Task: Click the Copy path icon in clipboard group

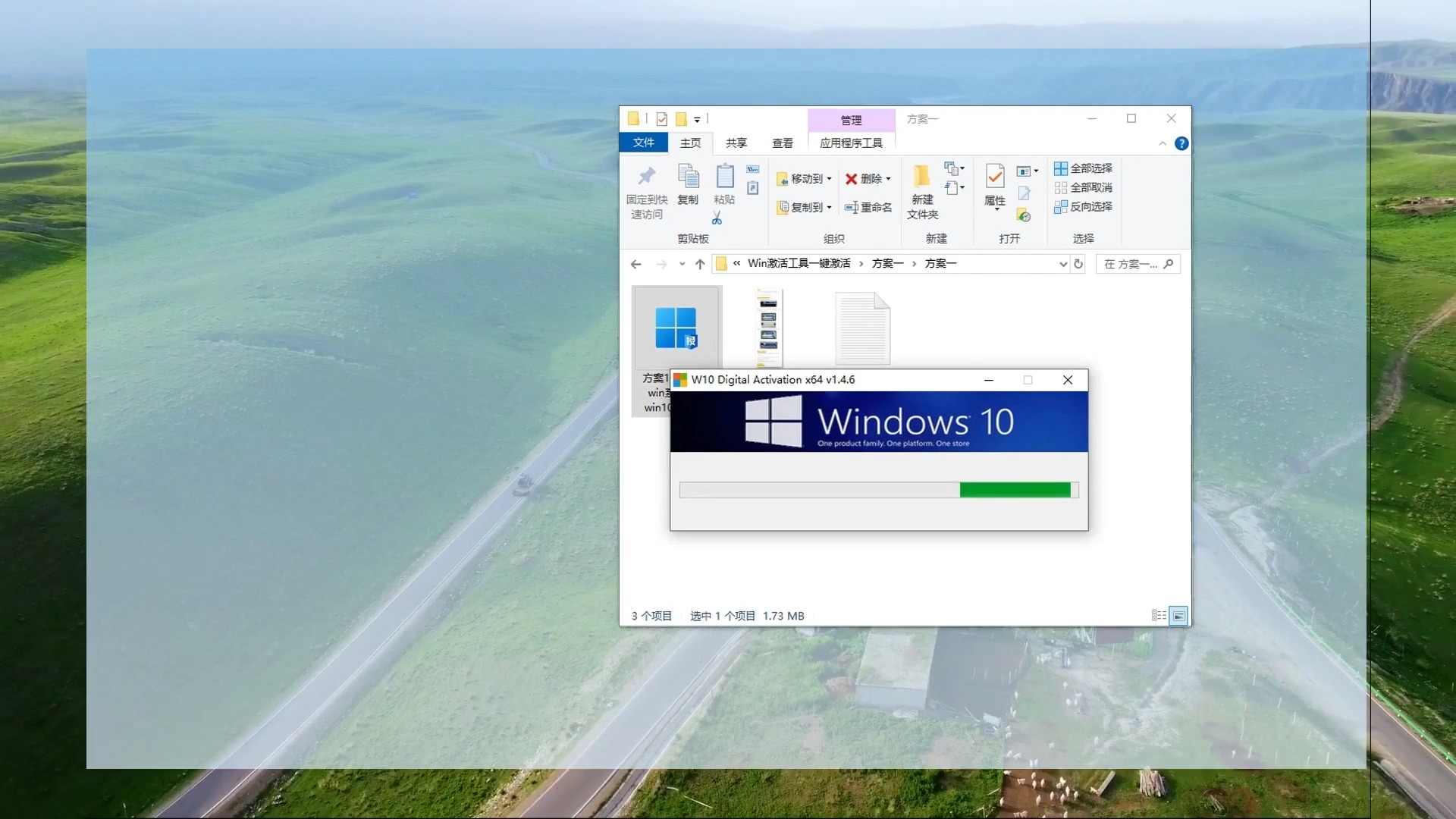Action: coord(752,169)
